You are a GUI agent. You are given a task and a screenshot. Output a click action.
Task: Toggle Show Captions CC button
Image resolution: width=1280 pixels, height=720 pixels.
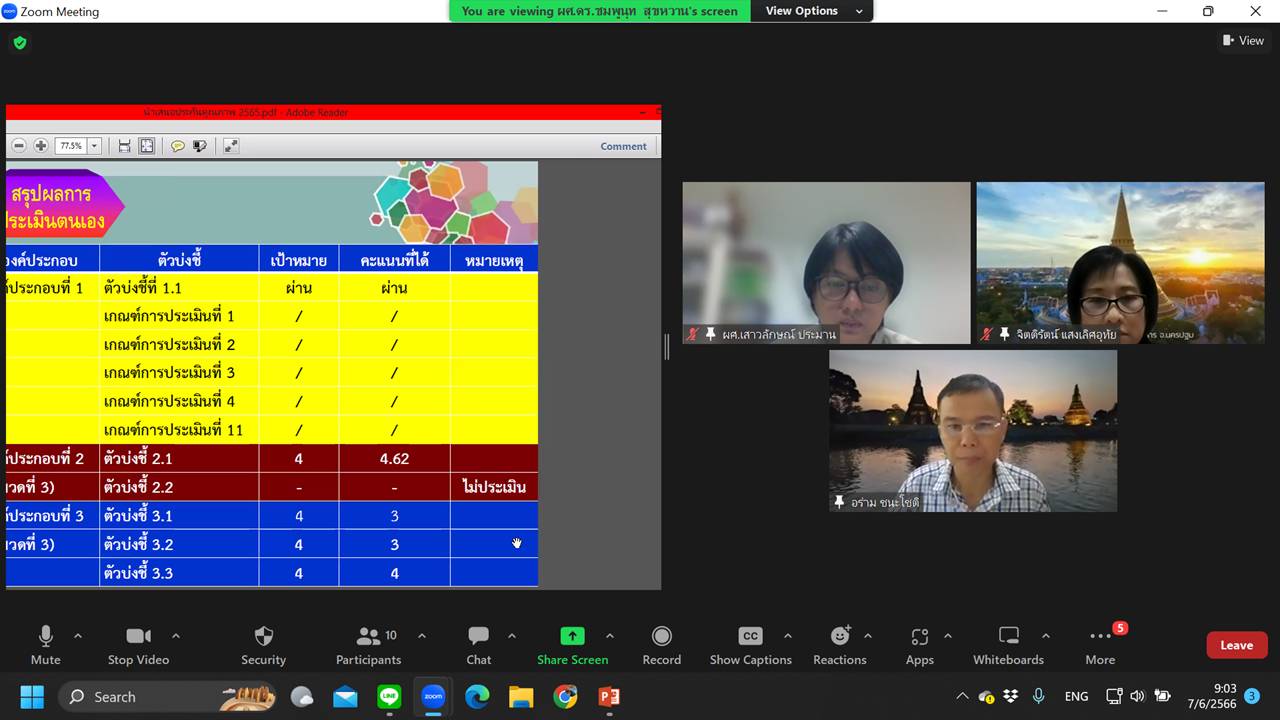[x=750, y=645]
